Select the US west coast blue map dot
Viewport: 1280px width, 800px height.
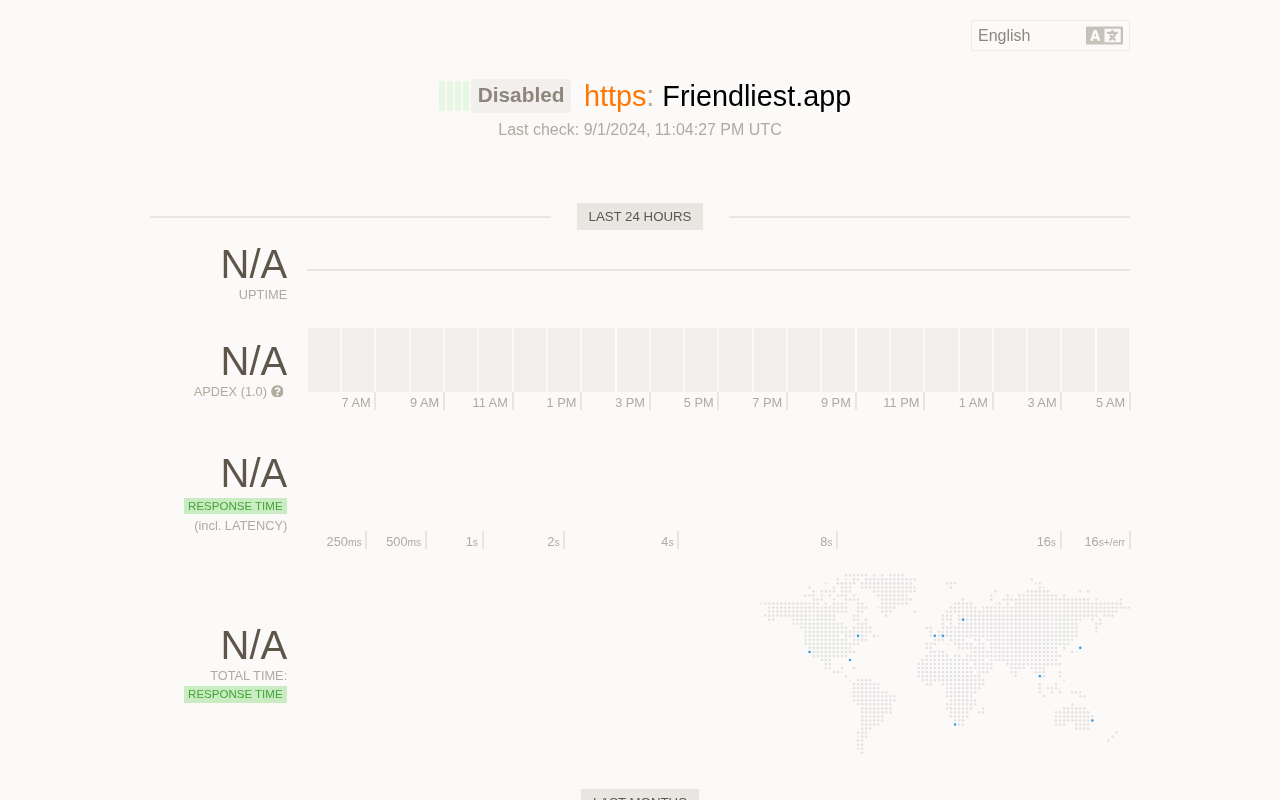click(809, 652)
